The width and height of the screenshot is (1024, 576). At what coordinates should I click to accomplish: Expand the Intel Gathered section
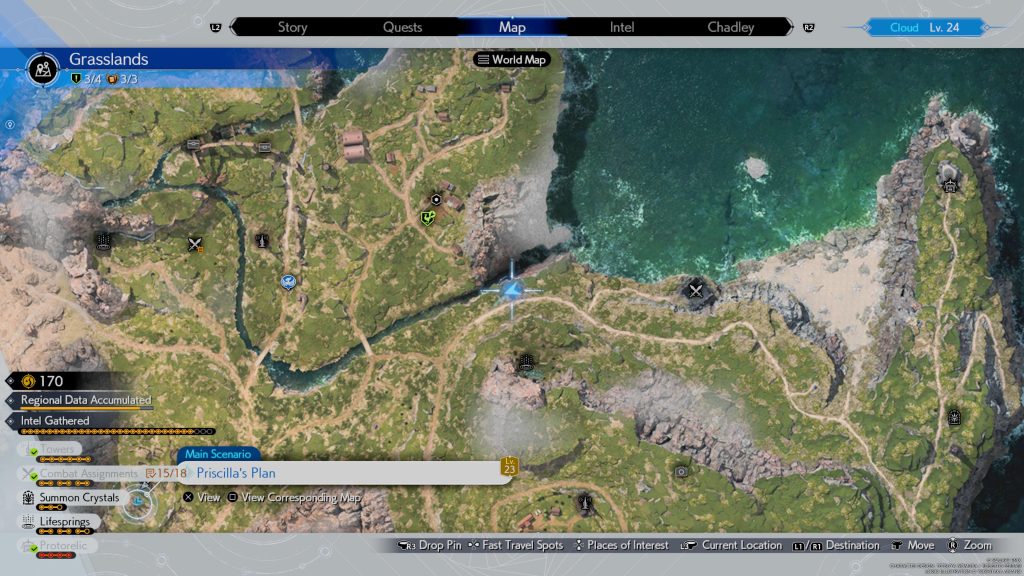(55, 421)
